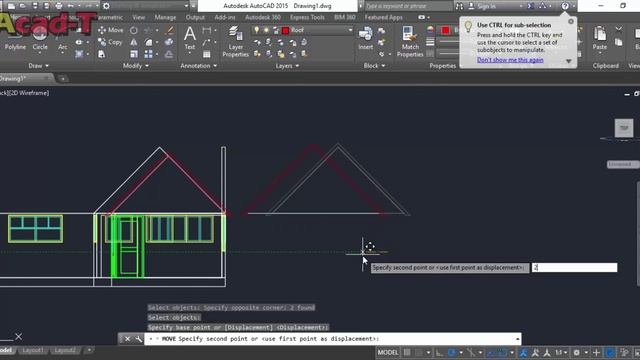640x360 pixels.
Task: Open the Roof layer dropdown list
Action: [x=350, y=30]
